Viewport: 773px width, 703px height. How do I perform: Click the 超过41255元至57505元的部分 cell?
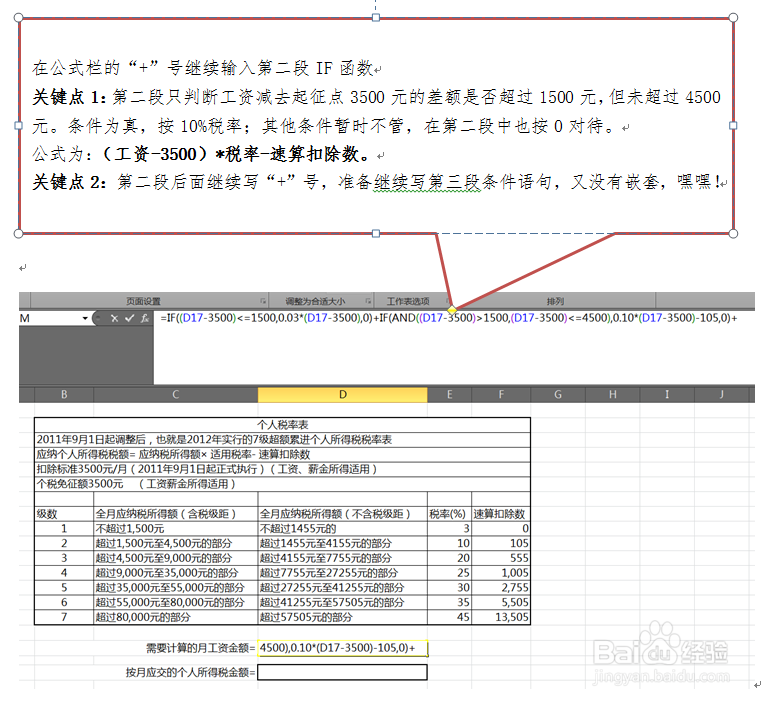pos(343,603)
